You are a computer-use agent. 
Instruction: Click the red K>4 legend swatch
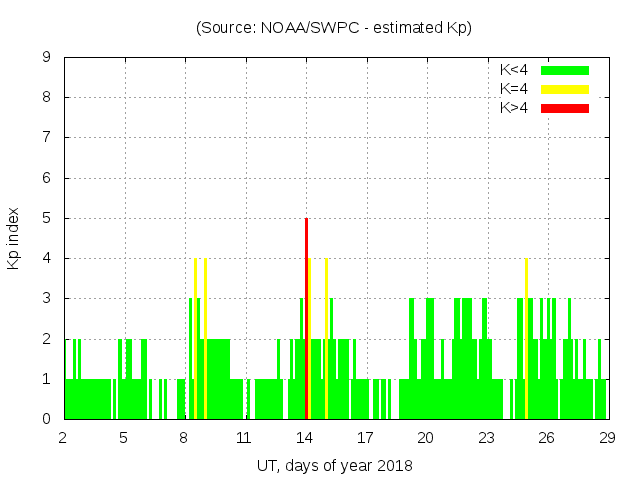[565, 108]
